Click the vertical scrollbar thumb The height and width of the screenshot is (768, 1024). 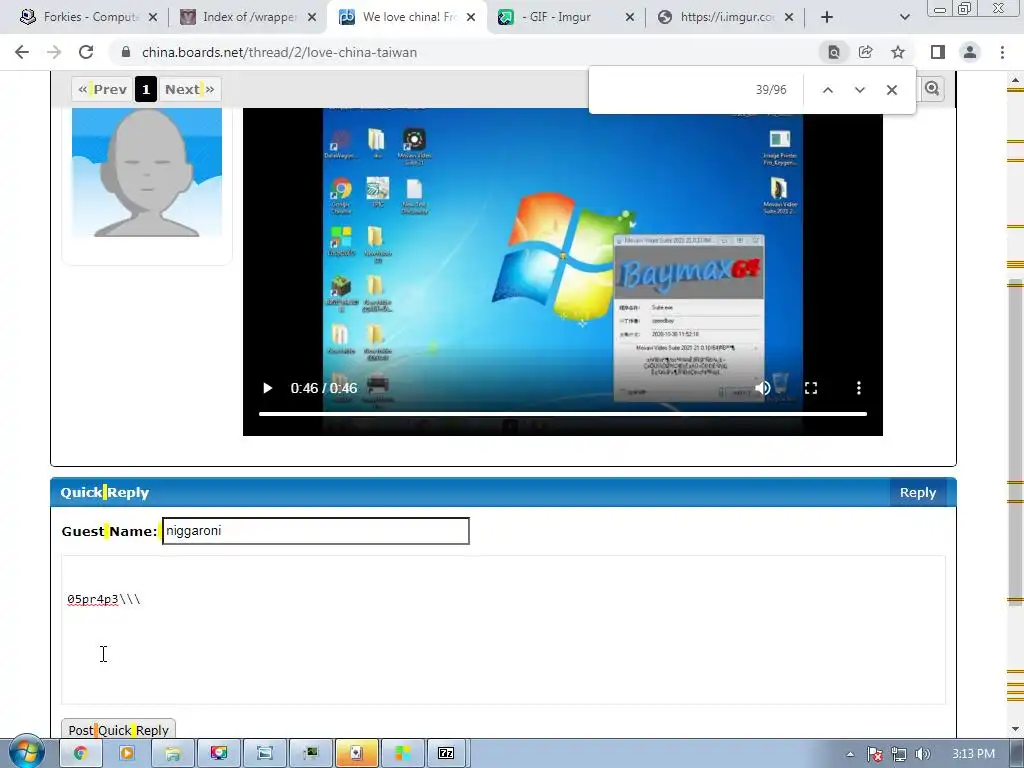point(1015,443)
